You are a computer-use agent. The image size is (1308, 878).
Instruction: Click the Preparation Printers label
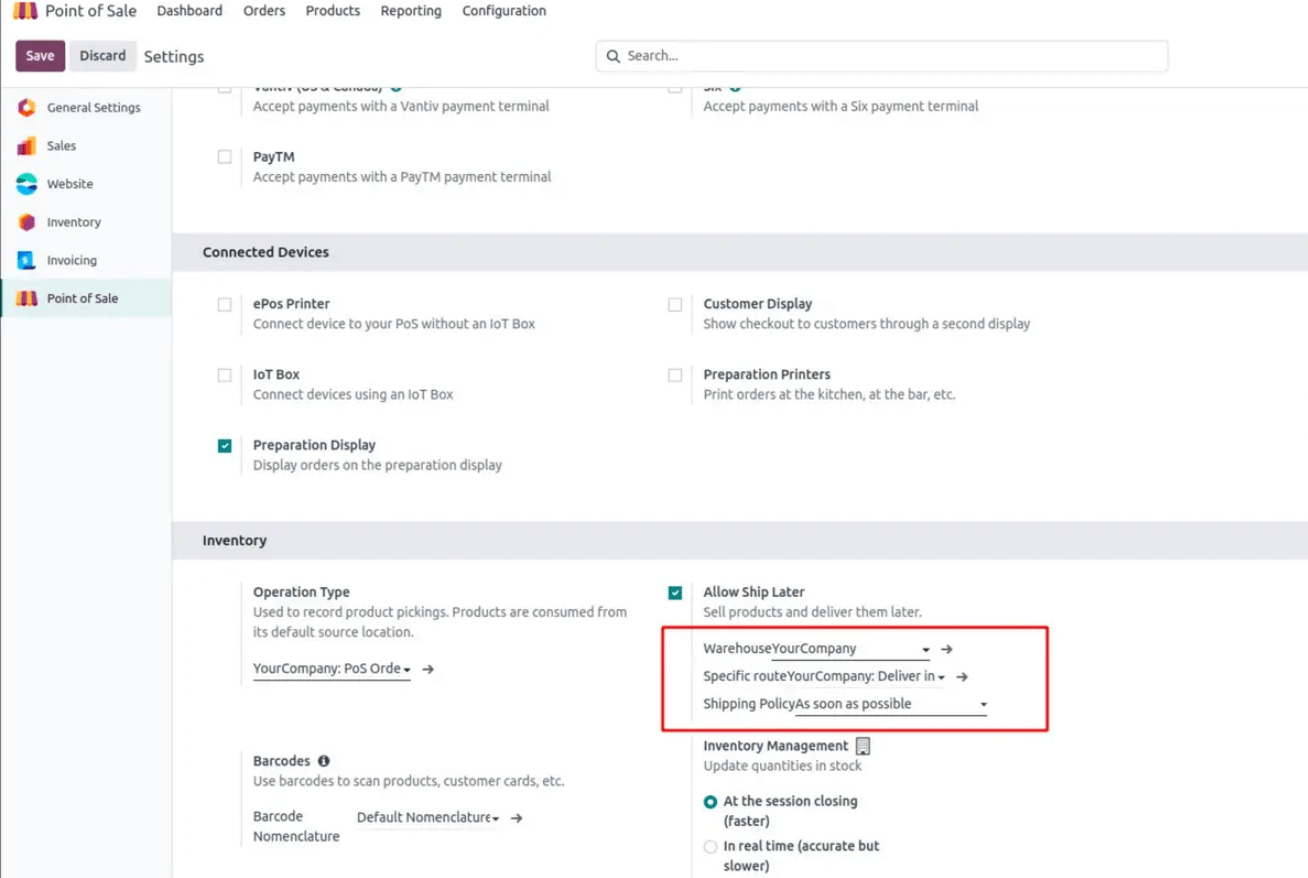pos(767,374)
